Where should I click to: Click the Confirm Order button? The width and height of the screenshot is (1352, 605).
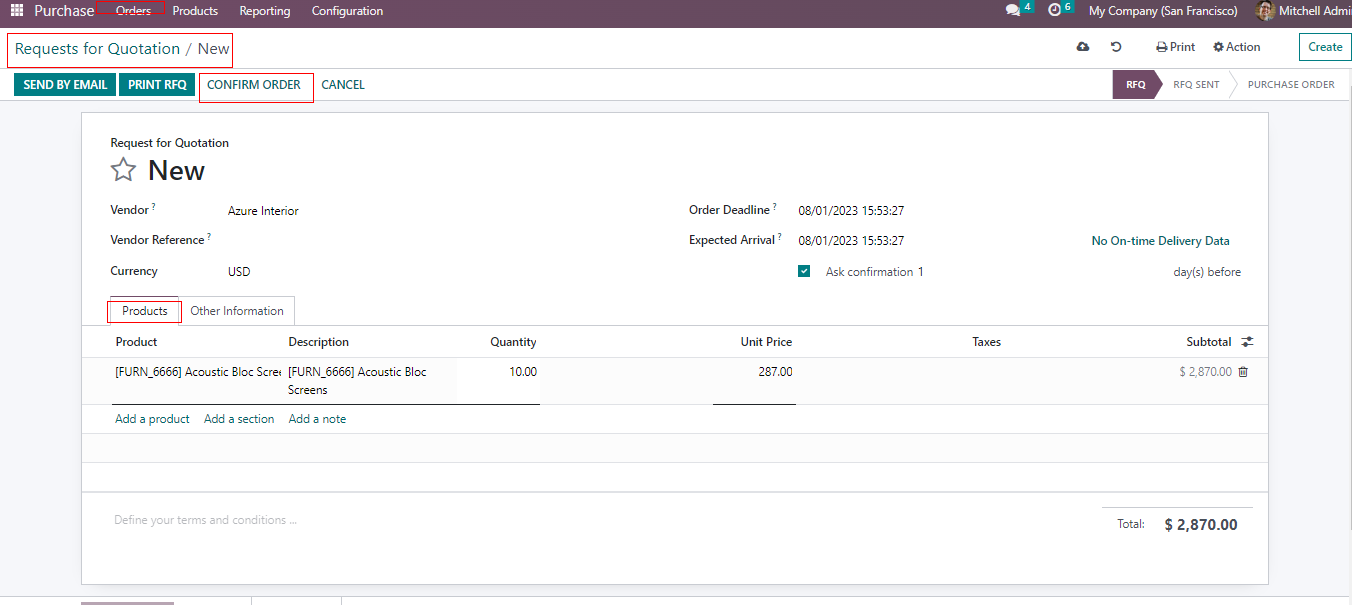(x=254, y=85)
